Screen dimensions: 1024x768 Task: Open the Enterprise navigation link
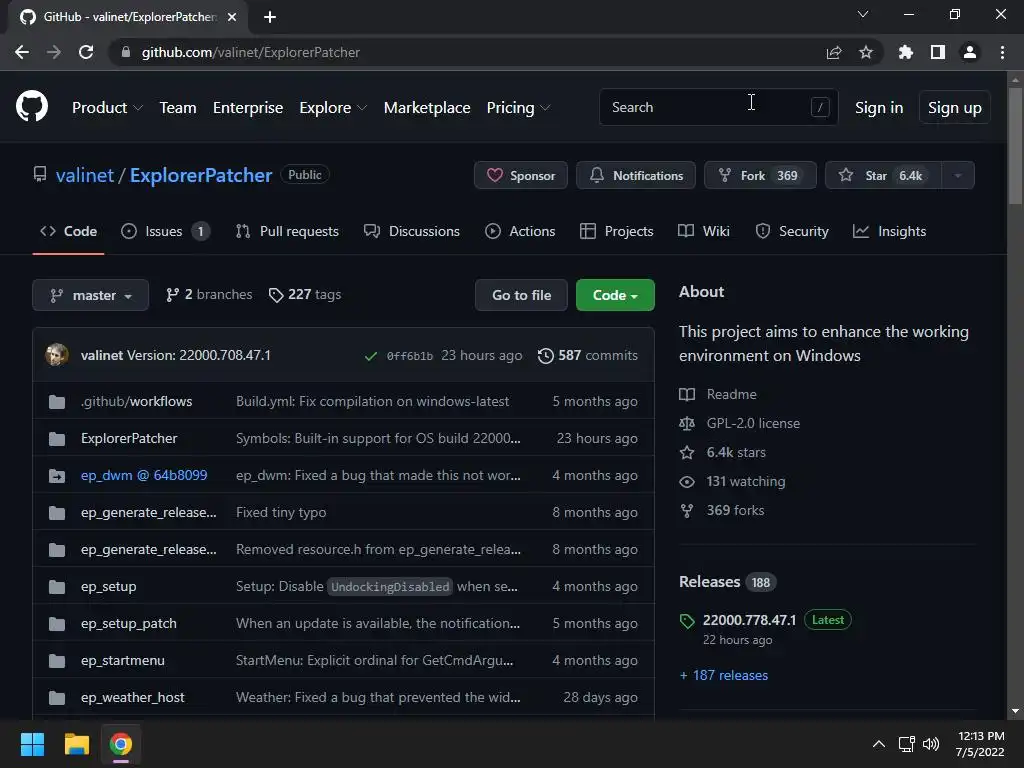pyautogui.click(x=248, y=108)
